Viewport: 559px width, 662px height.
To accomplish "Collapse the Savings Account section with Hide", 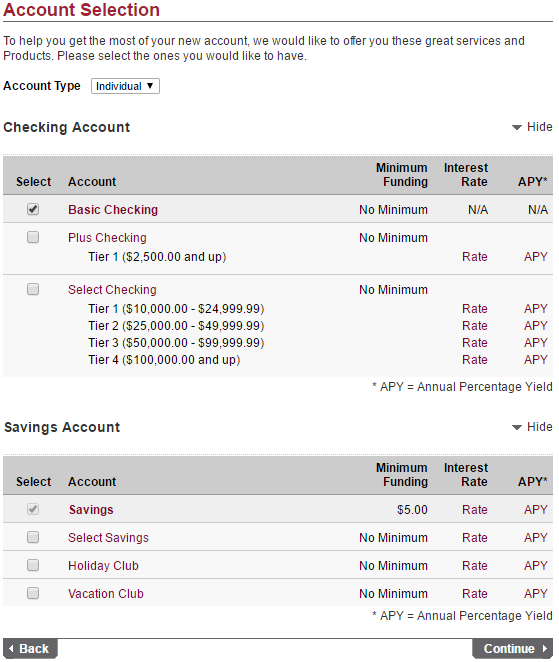I will click(532, 427).
